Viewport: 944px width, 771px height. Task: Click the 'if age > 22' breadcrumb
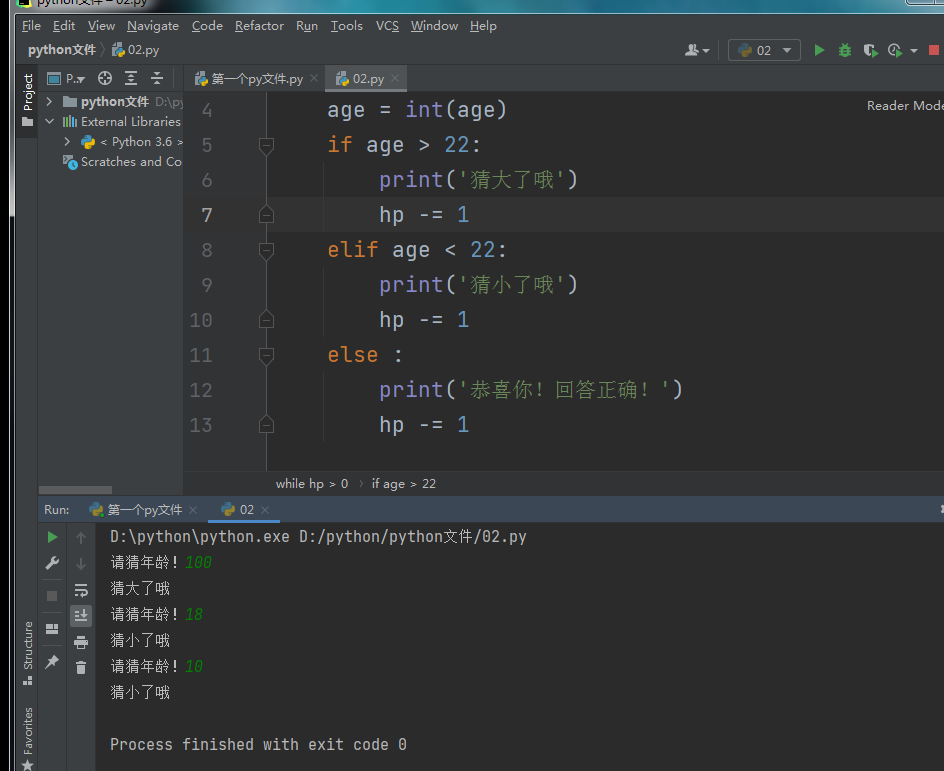[403, 484]
